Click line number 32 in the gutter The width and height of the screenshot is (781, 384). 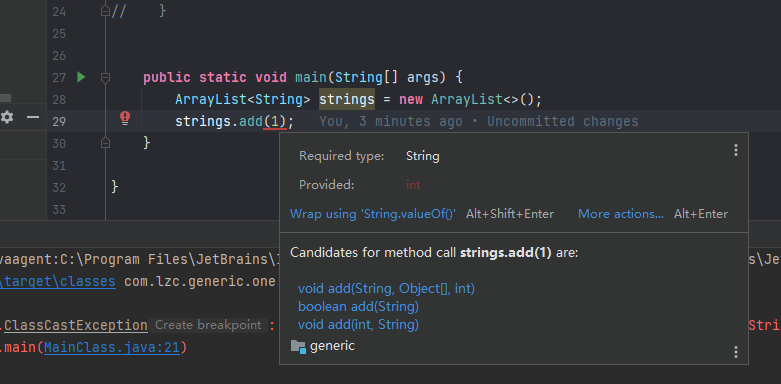pos(59,188)
